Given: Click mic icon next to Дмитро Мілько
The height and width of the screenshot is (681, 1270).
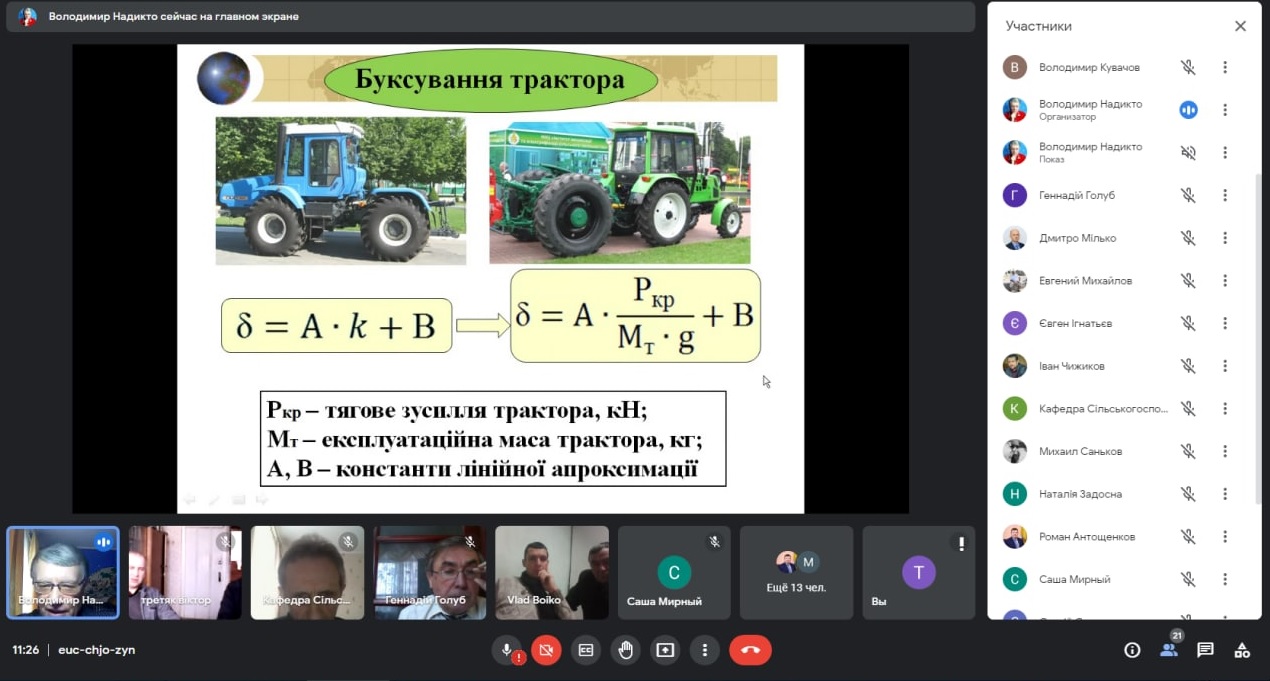Looking at the screenshot, I should pyautogui.click(x=1188, y=238).
